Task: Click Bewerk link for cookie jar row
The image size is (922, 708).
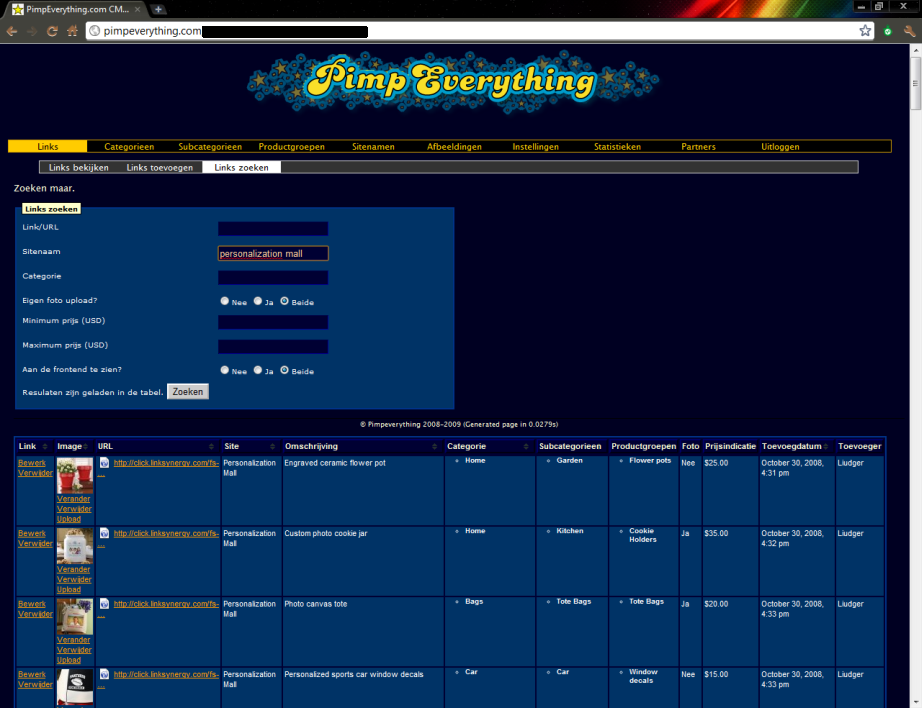Action: [x=32, y=533]
